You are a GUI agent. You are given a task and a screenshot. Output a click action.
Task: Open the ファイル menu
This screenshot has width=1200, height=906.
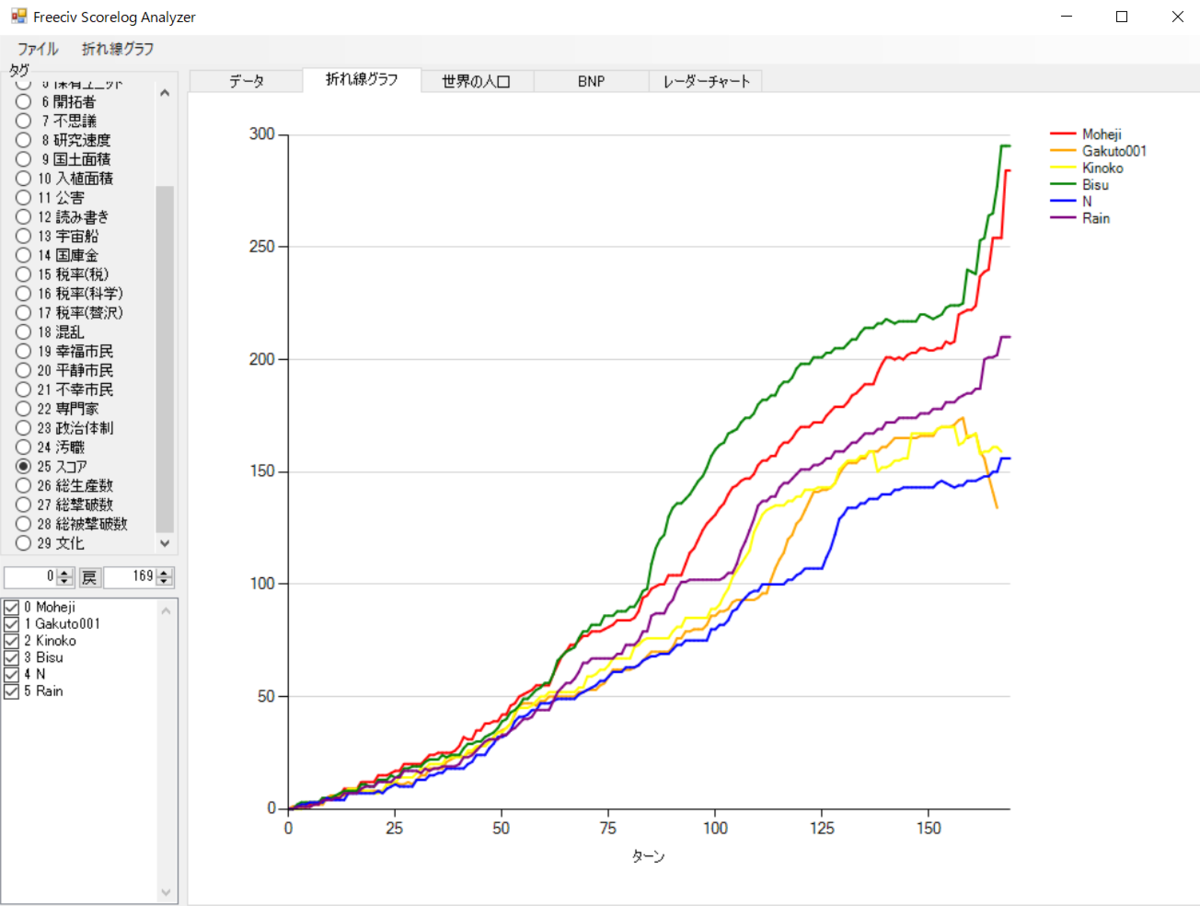(38, 49)
